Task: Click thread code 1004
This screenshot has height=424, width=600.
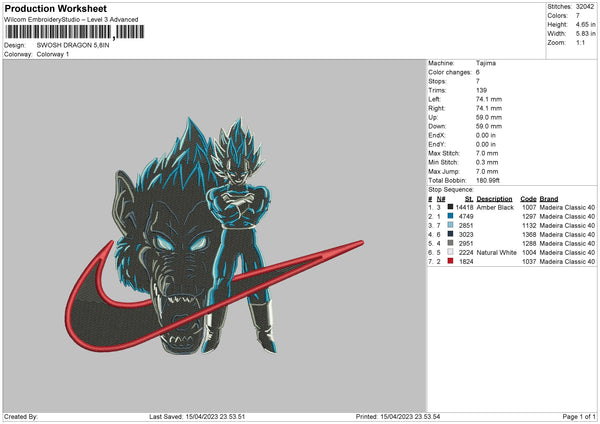Action: coord(529,253)
